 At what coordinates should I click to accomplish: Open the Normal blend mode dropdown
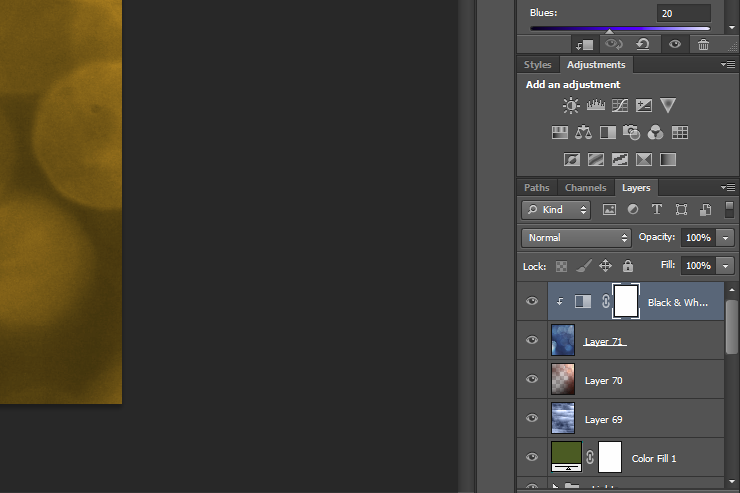click(x=576, y=238)
